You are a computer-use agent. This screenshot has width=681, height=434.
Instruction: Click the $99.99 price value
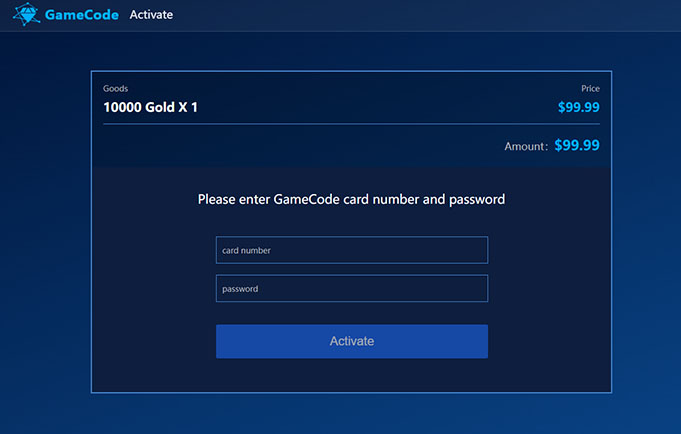click(579, 107)
